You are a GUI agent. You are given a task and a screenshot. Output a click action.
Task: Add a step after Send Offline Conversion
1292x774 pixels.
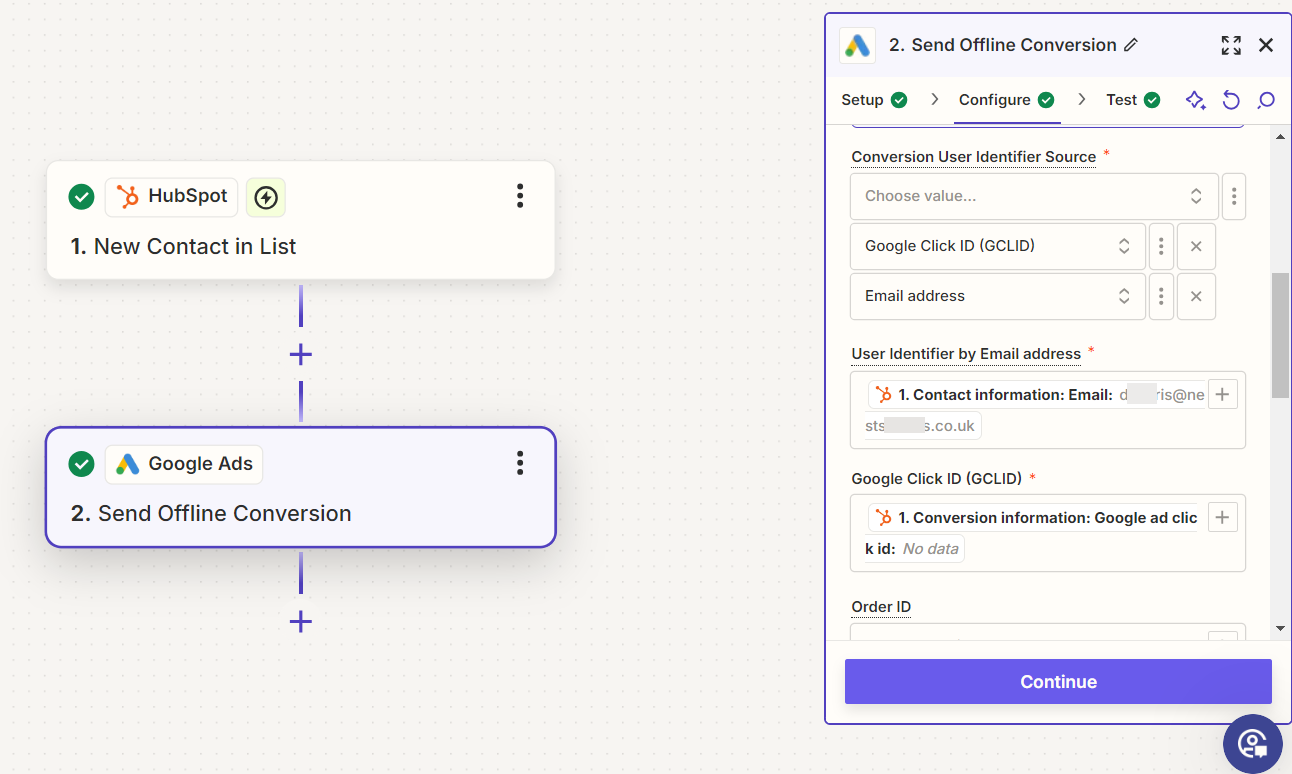tap(300, 622)
